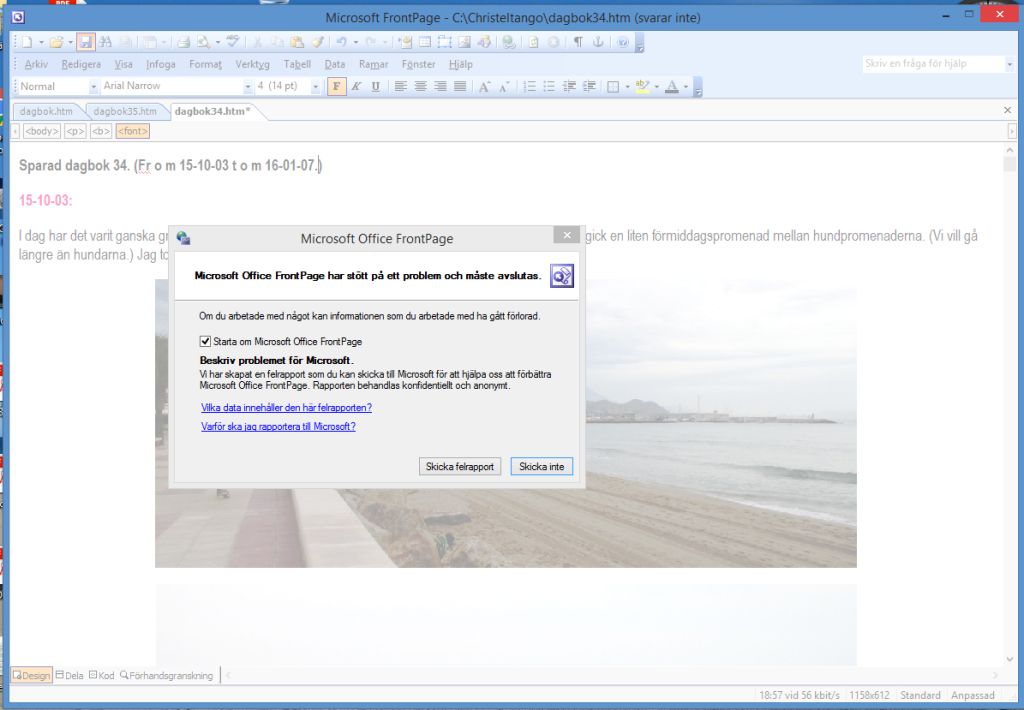
Task: Click the Borders icon in formatting toolbar
Action: pos(613,86)
